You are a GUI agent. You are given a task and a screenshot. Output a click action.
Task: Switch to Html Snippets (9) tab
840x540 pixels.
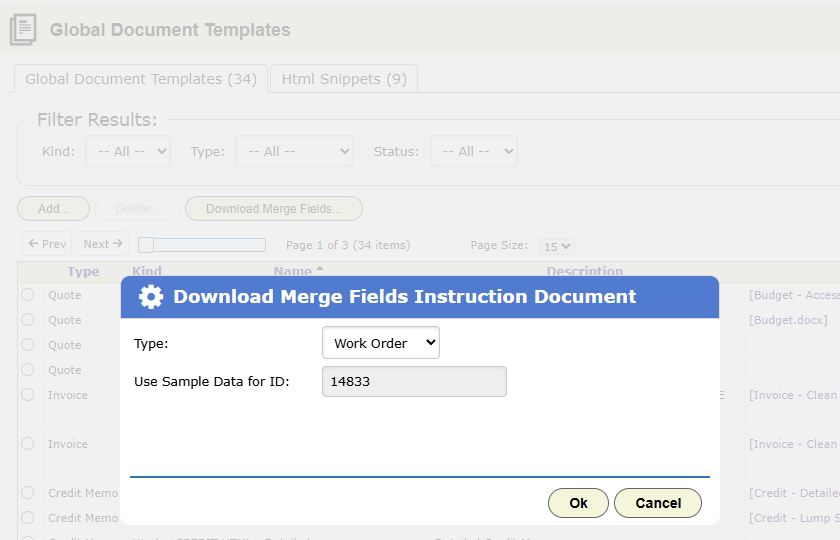click(344, 79)
